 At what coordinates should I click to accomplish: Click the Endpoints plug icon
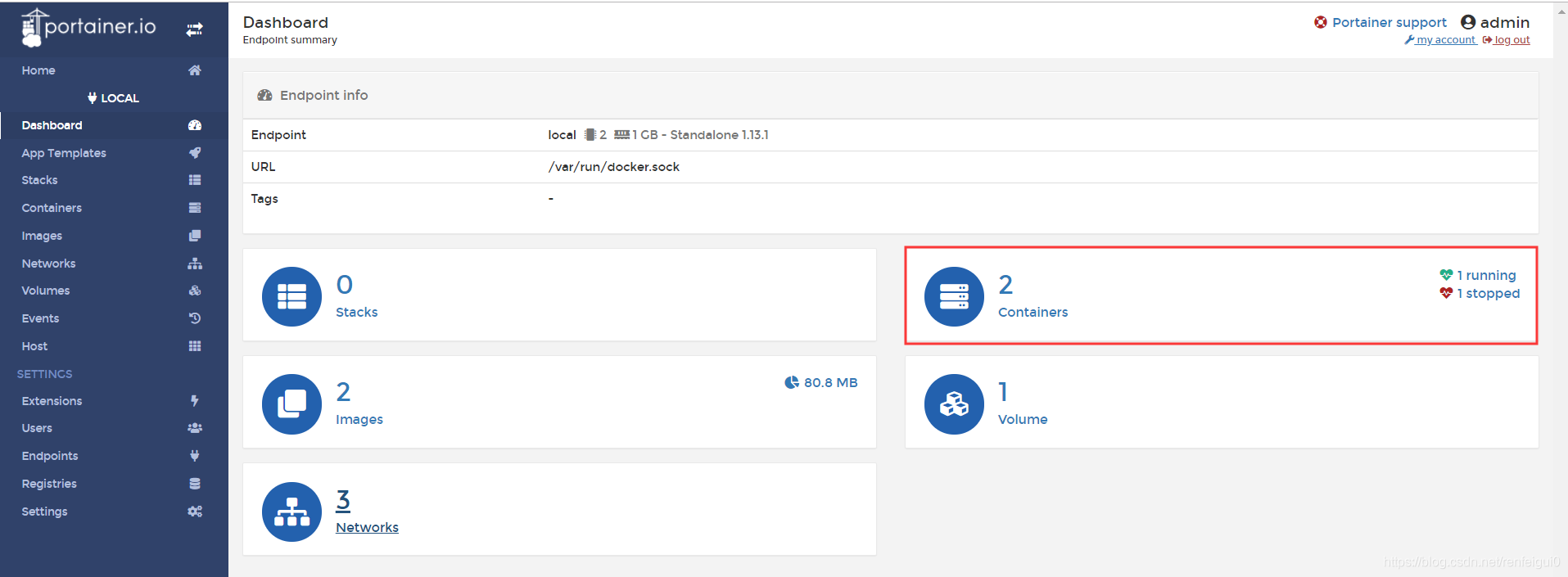pyautogui.click(x=195, y=456)
